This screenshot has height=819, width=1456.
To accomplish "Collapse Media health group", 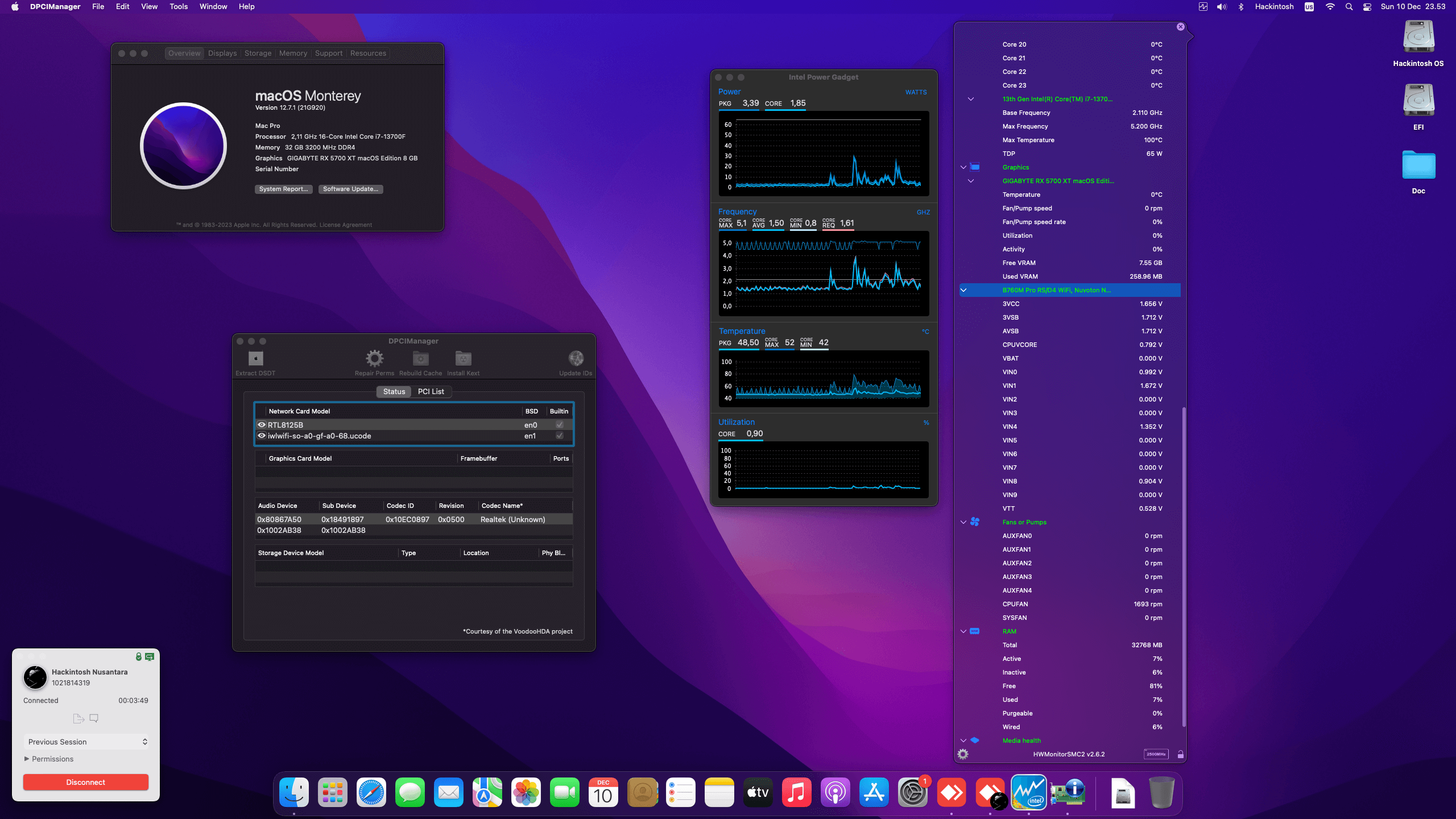I will 963,741.
